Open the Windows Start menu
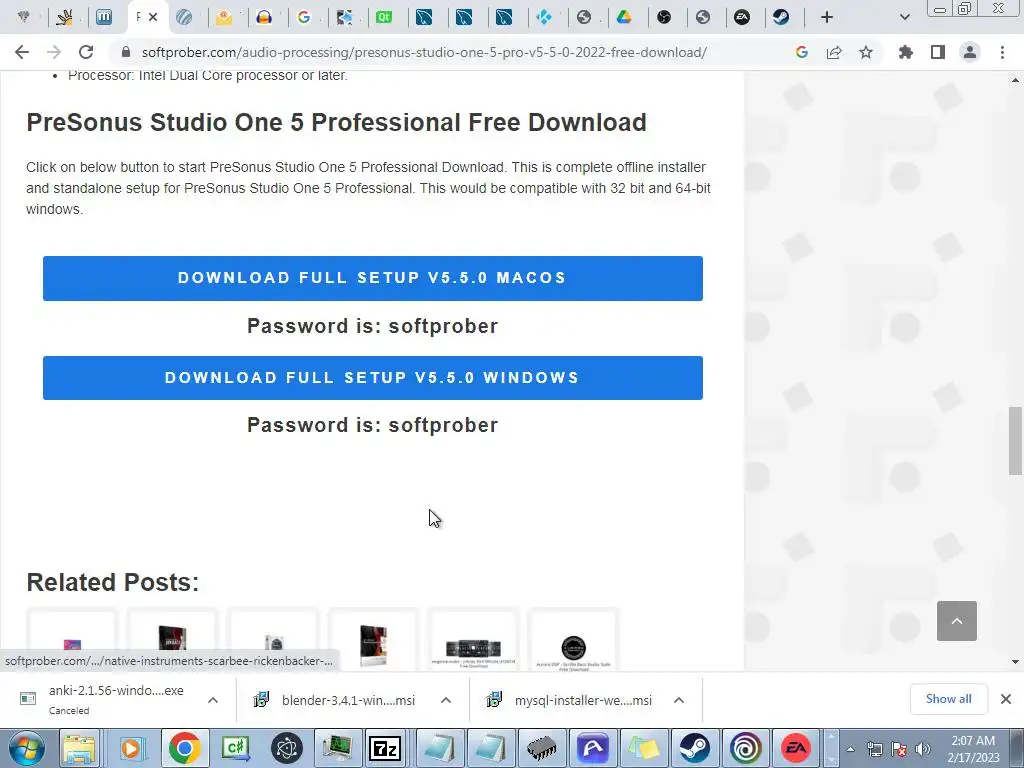This screenshot has height=768, width=1024. click(26, 748)
